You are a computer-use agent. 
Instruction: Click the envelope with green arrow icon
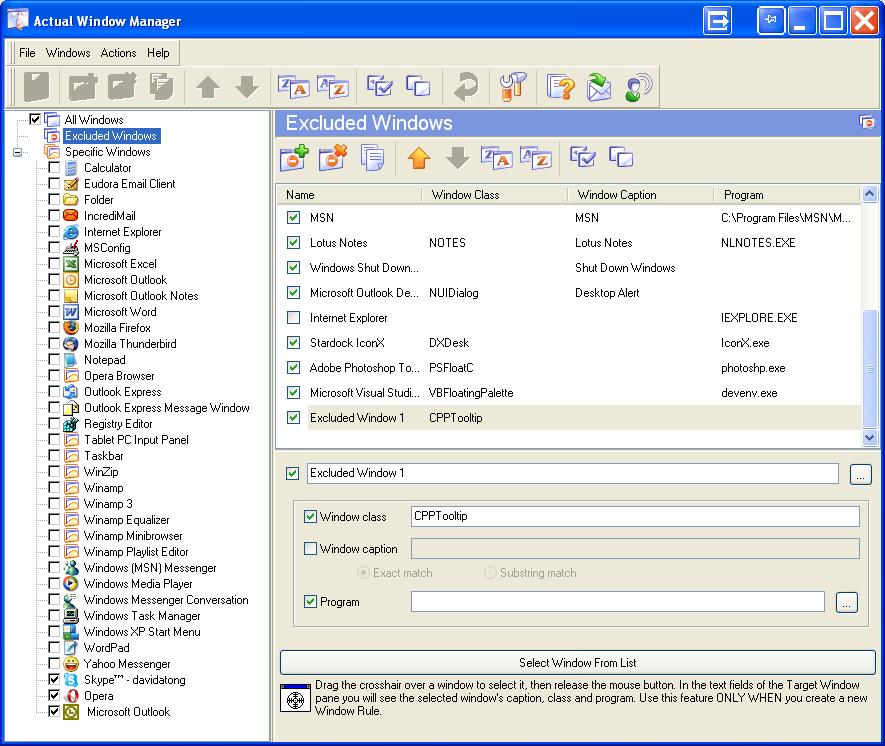pos(599,87)
